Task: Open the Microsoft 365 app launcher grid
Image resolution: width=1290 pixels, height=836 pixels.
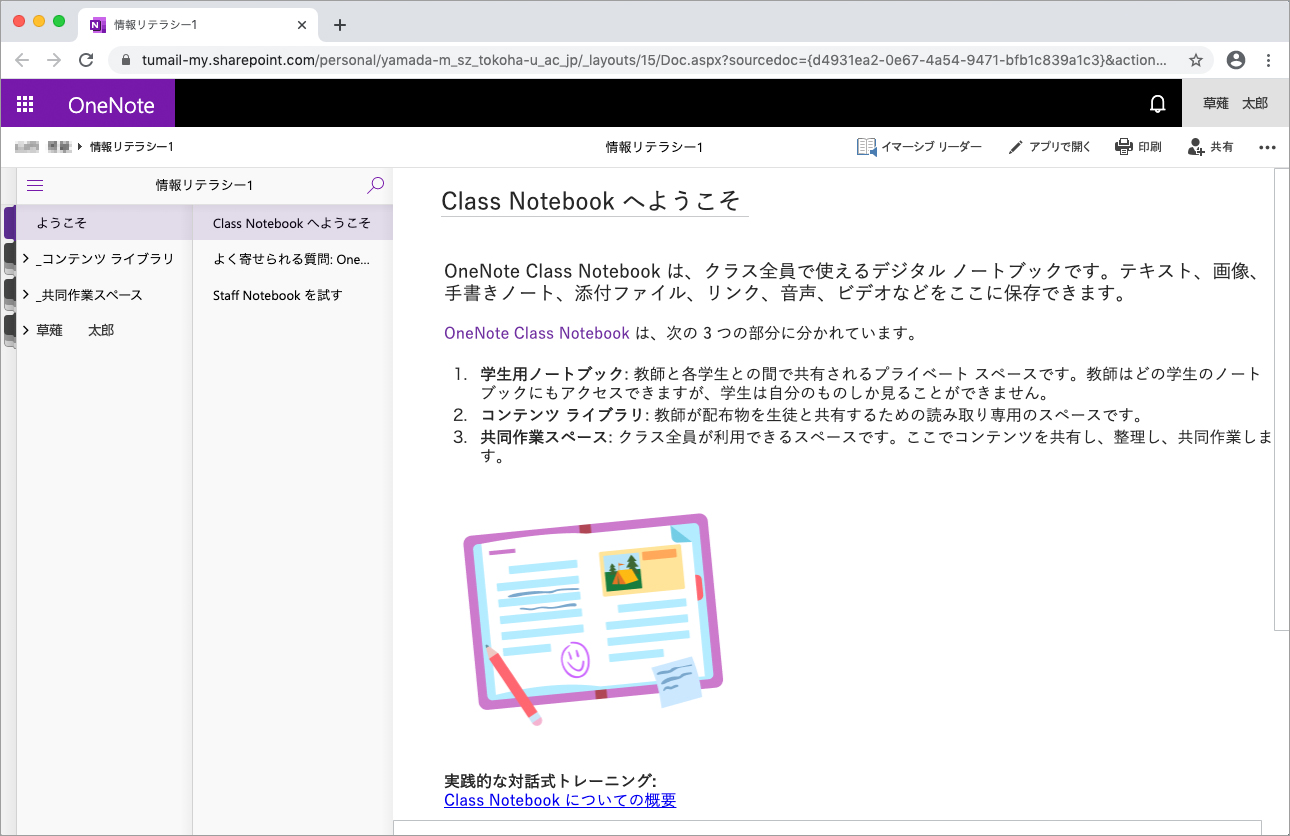Action: click(25, 104)
